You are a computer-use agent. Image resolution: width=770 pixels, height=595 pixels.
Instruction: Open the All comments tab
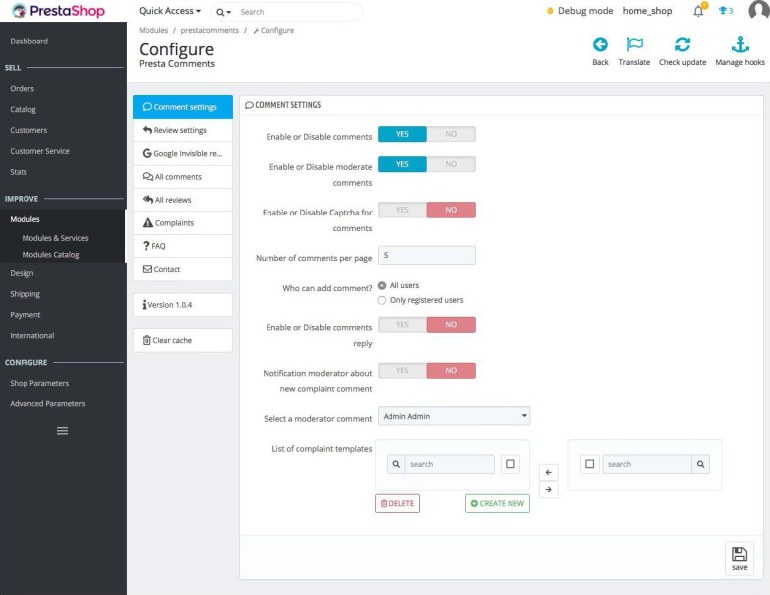click(x=183, y=177)
